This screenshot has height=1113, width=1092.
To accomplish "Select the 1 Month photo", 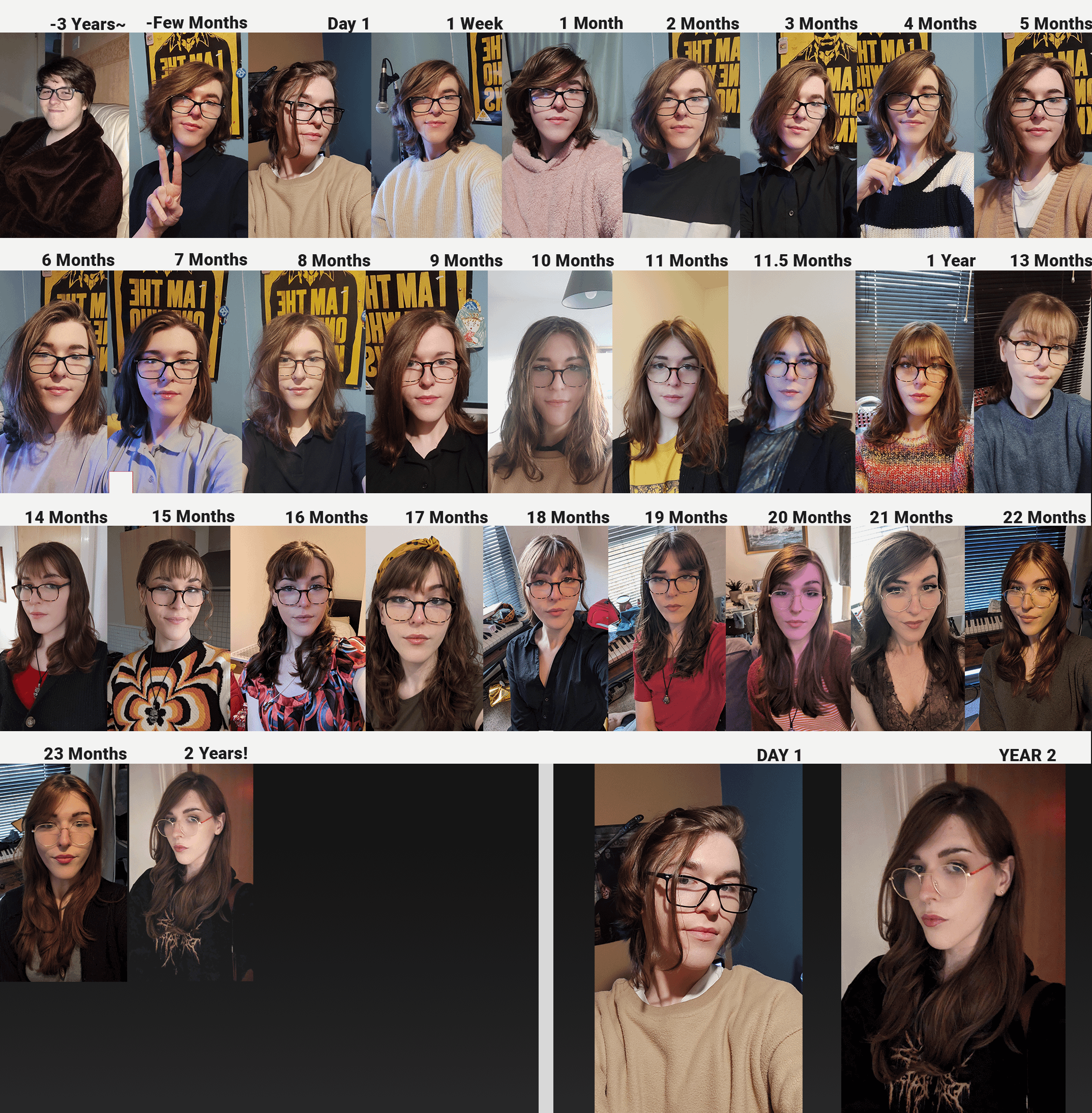I will tap(562, 135).
